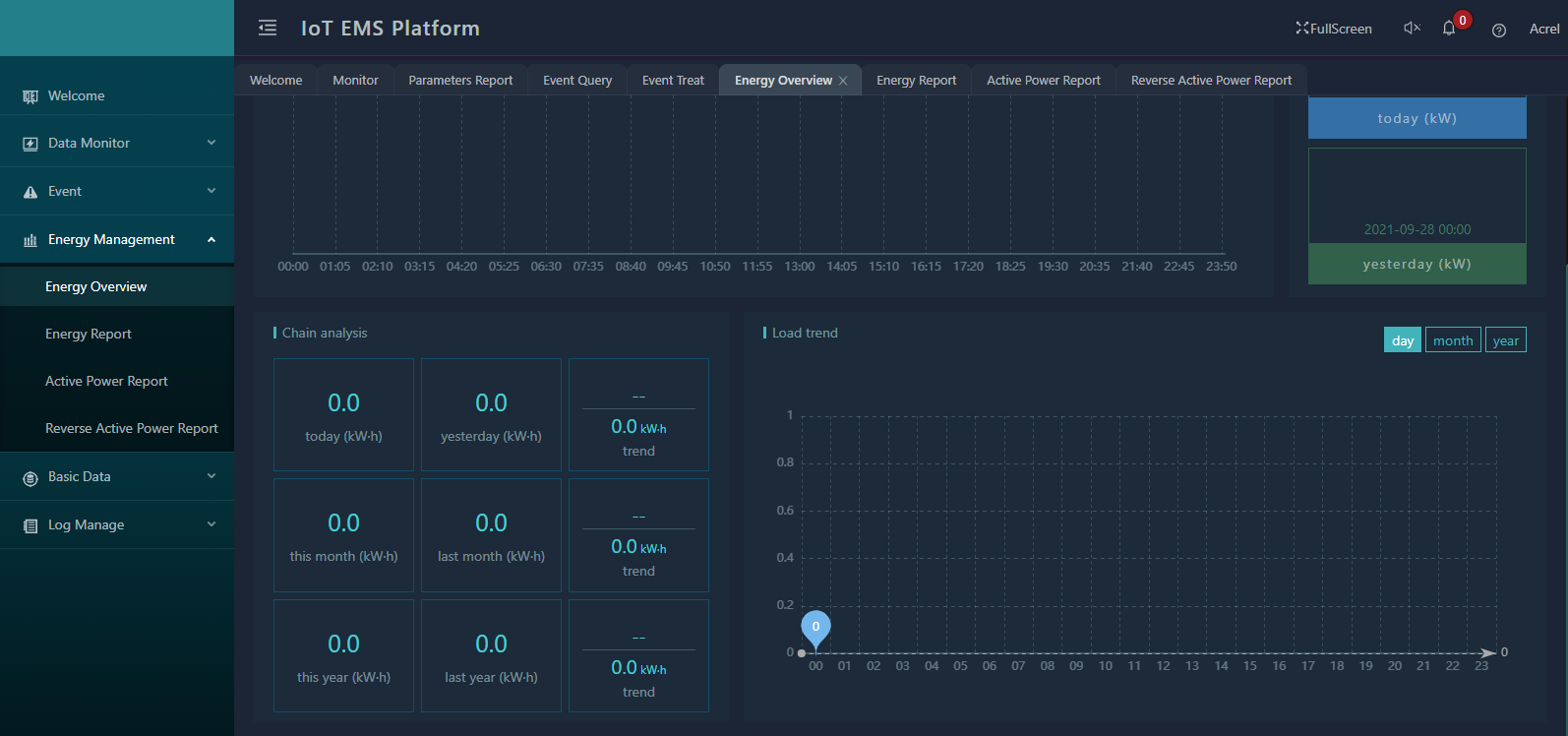Viewport: 1568px width, 736px height.
Task: Click the 2021-09-28 00:00 timestamp
Action: (x=1417, y=229)
